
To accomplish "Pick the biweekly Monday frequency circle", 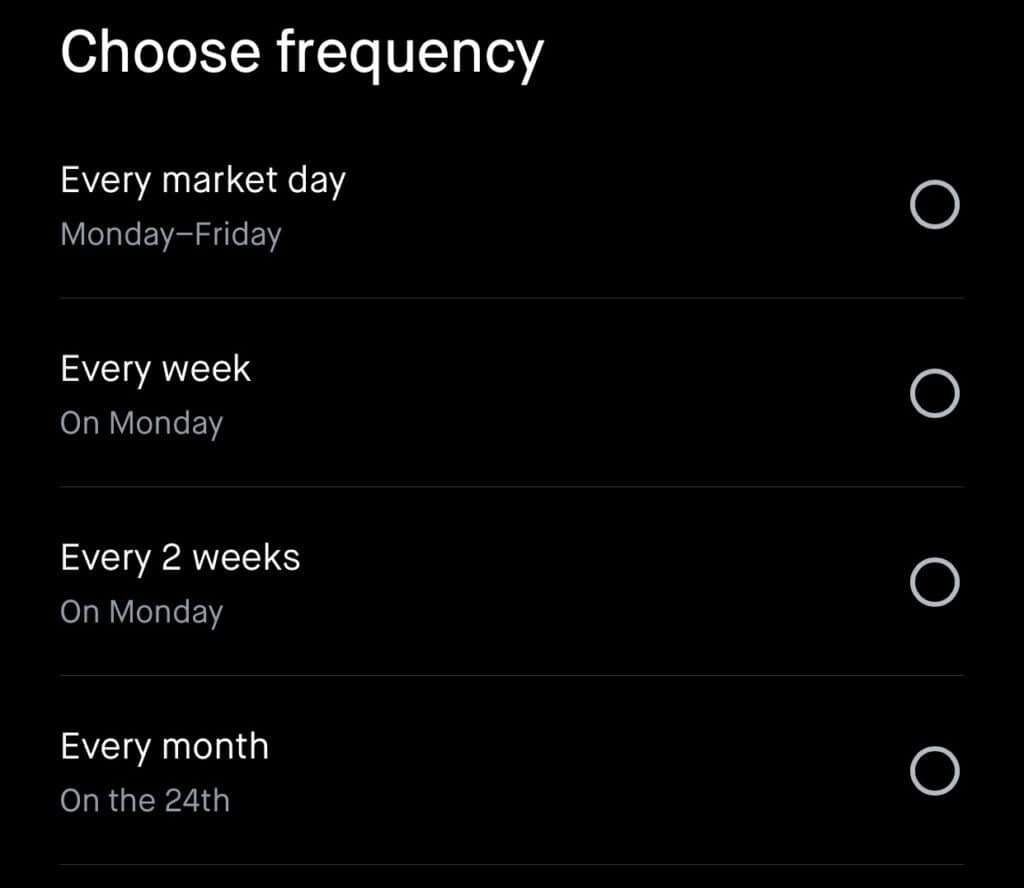I will (935, 582).
